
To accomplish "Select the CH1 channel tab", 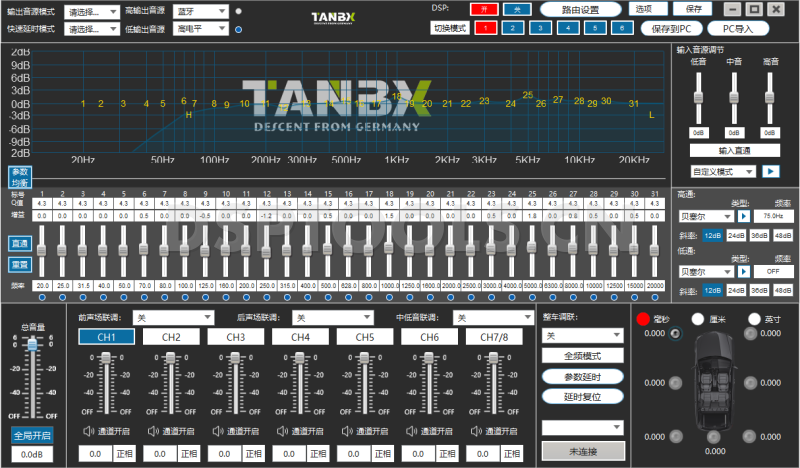I will coord(106,337).
